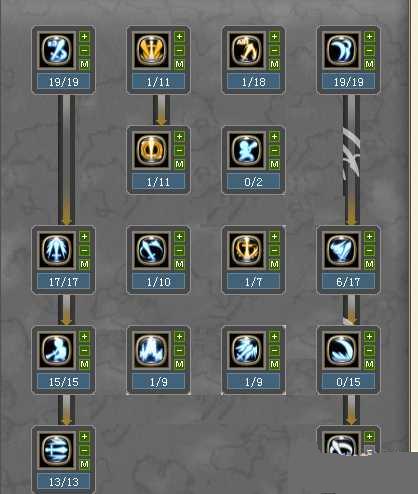Select the skill icon labeled 1/18
418x494 pixels.
point(247,50)
